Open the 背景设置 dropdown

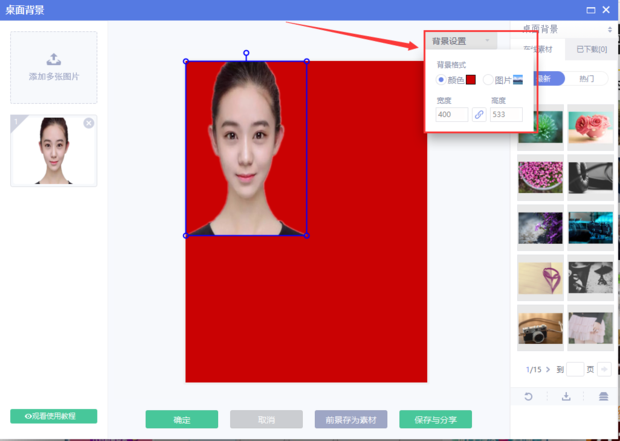click(x=461, y=41)
